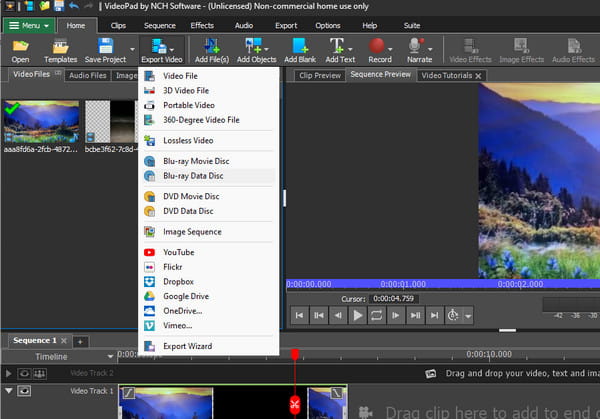Open the Templates tool

pos(60,51)
